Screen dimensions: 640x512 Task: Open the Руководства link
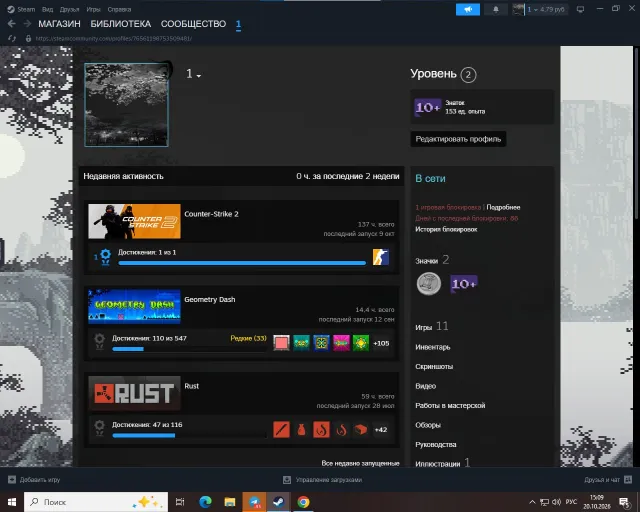coord(436,445)
